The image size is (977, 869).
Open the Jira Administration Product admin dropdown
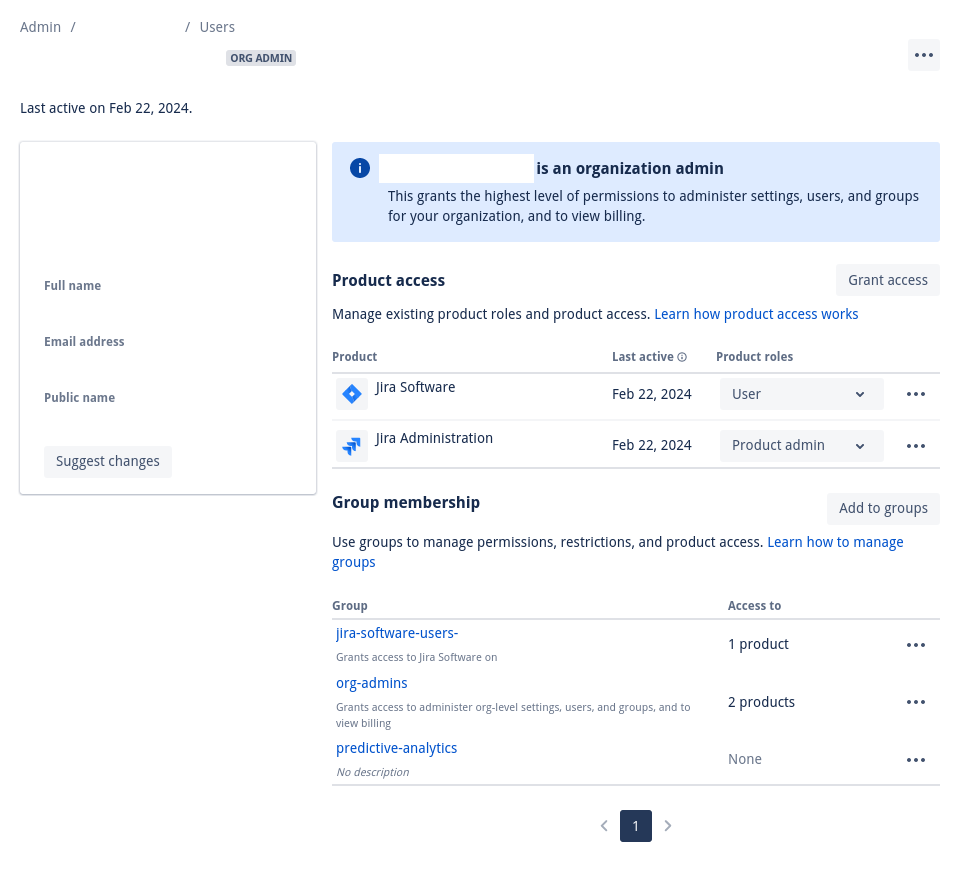(801, 446)
